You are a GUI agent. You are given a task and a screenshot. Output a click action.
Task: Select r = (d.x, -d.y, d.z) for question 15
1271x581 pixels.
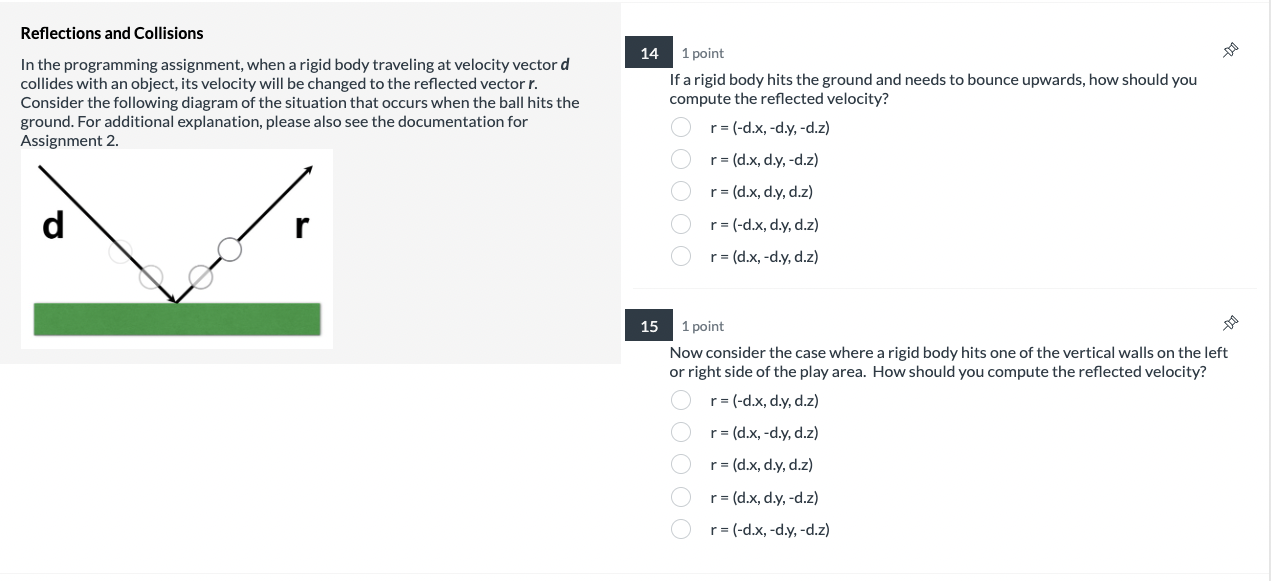click(681, 432)
